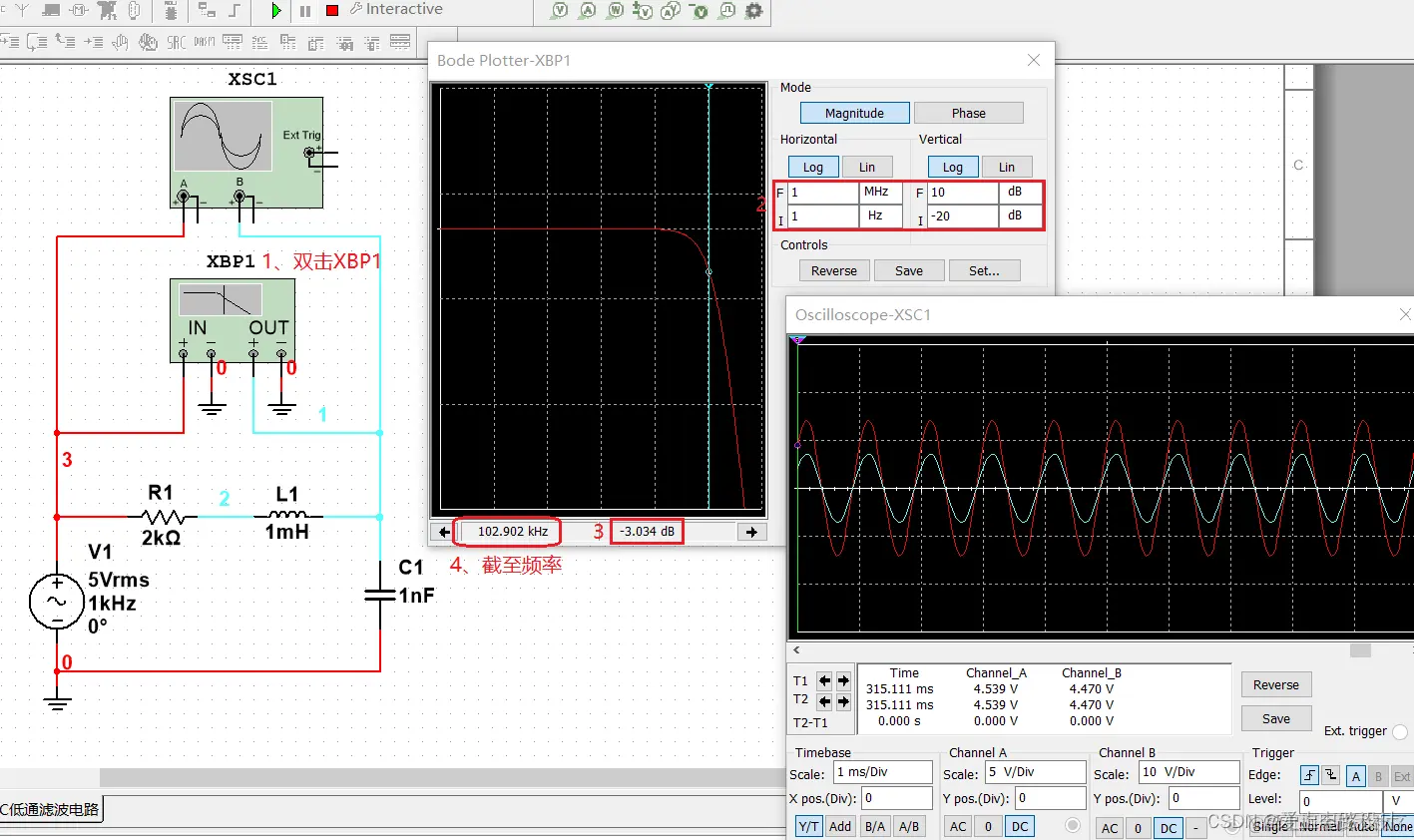Move Bode cursor right with arrow button

(751, 532)
